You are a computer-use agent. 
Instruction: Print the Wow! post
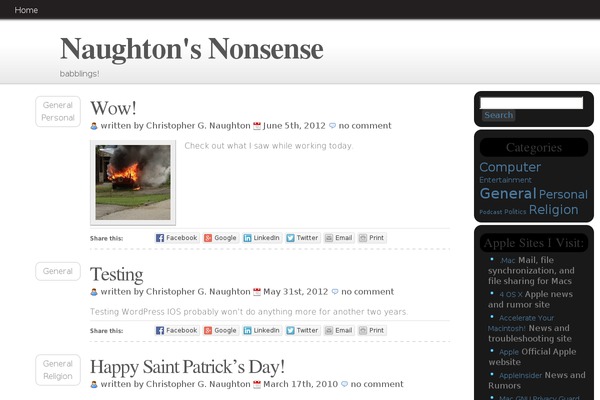[372, 238]
